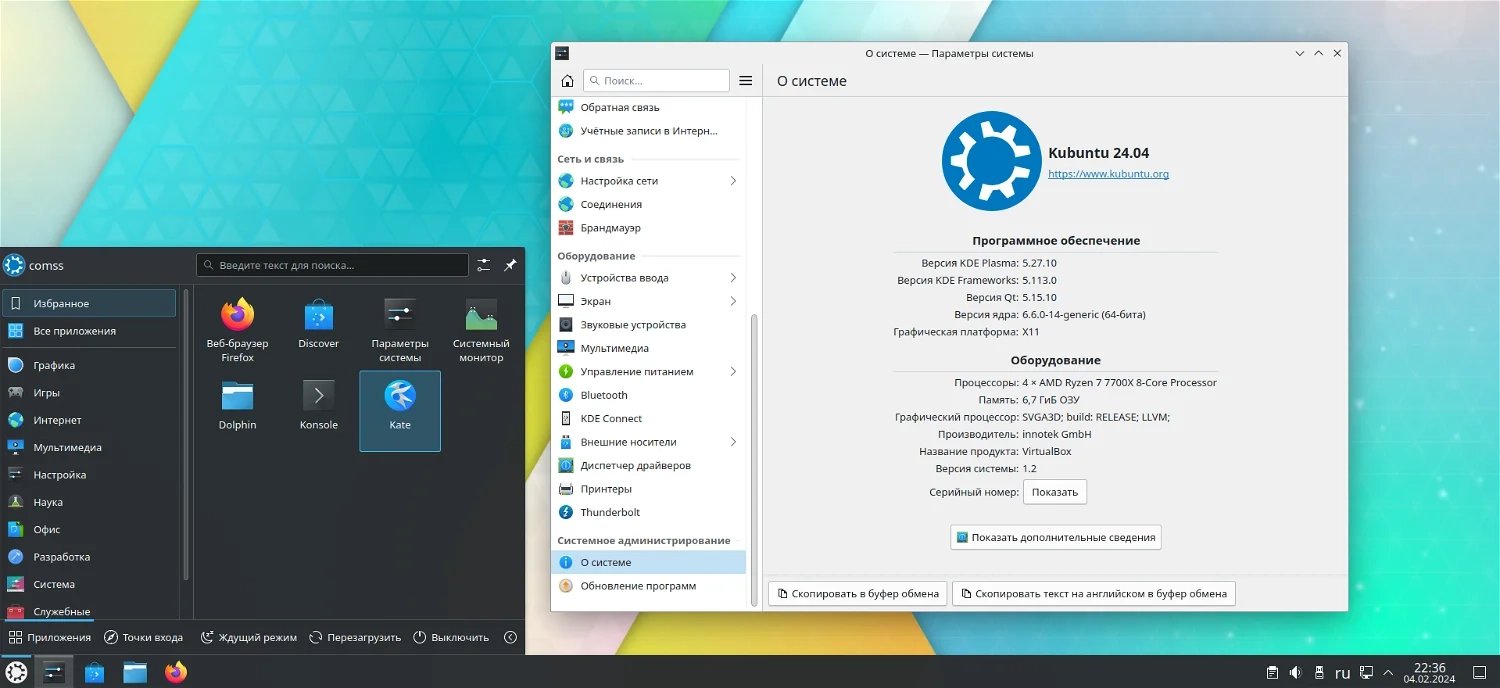Launch Konsole terminal from the launcher
Screen dimensions: 1500x688
click(x=318, y=400)
